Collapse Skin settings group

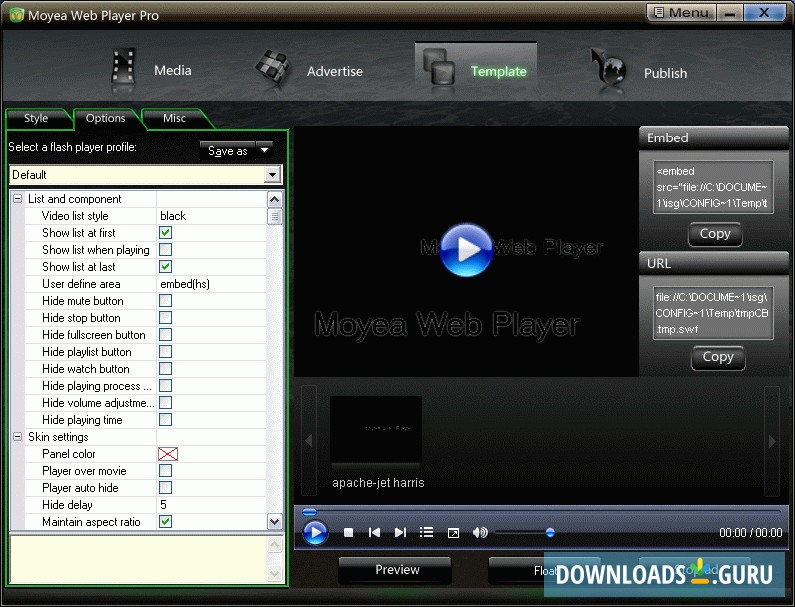(x=17, y=437)
